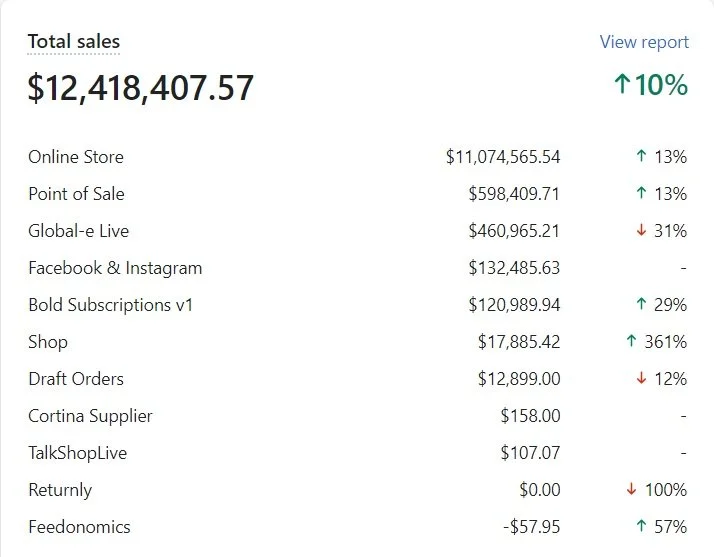Click the $12,418,407.57 total sales amount
This screenshot has height=557, width=714.
[x=141, y=88]
